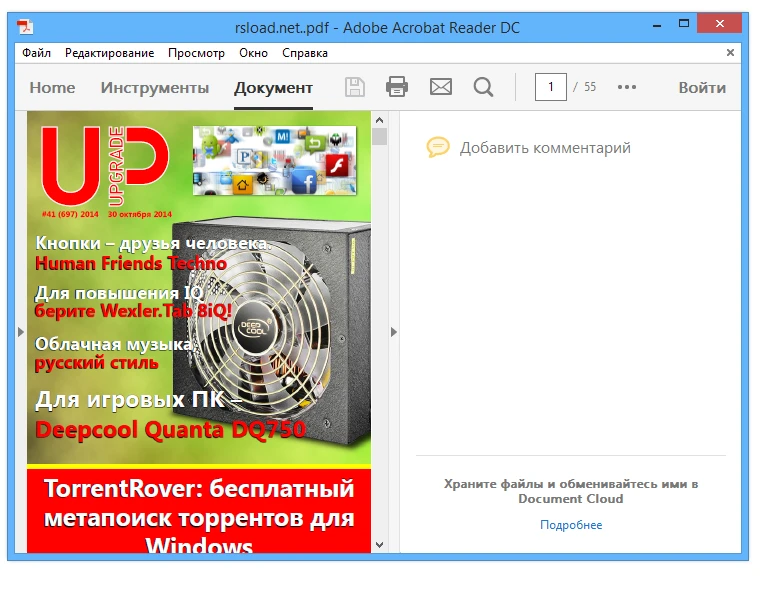Print the document using printer icon
The width and height of the screenshot is (775, 593).
point(397,87)
